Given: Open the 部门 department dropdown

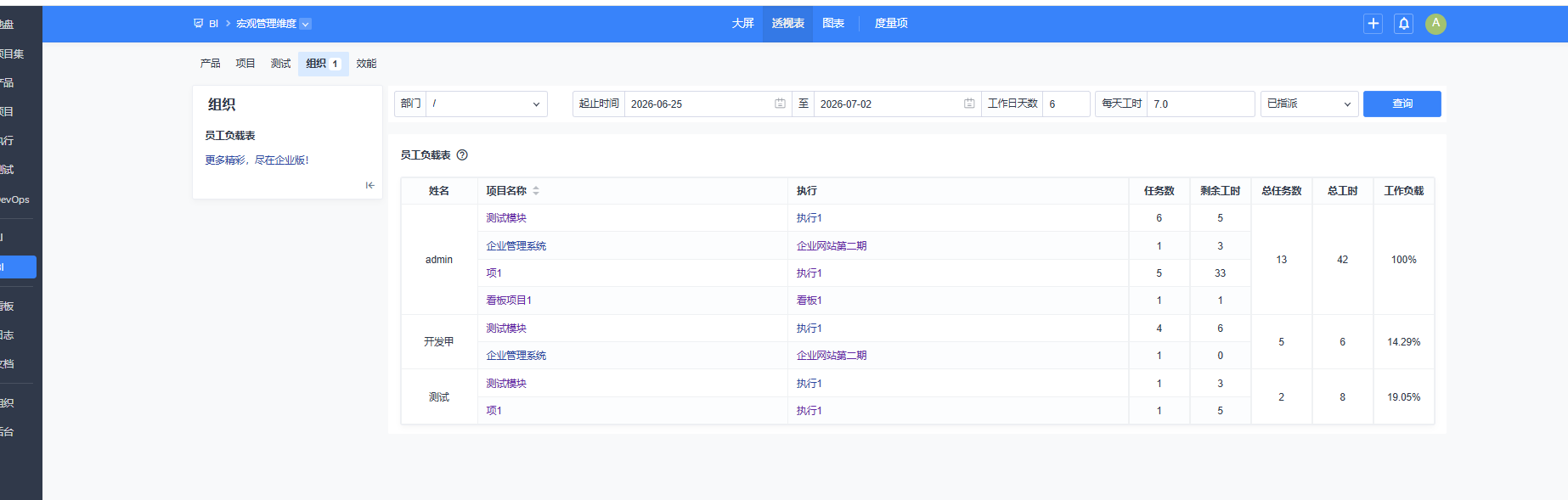Looking at the screenshot, I should pos(486,104).
